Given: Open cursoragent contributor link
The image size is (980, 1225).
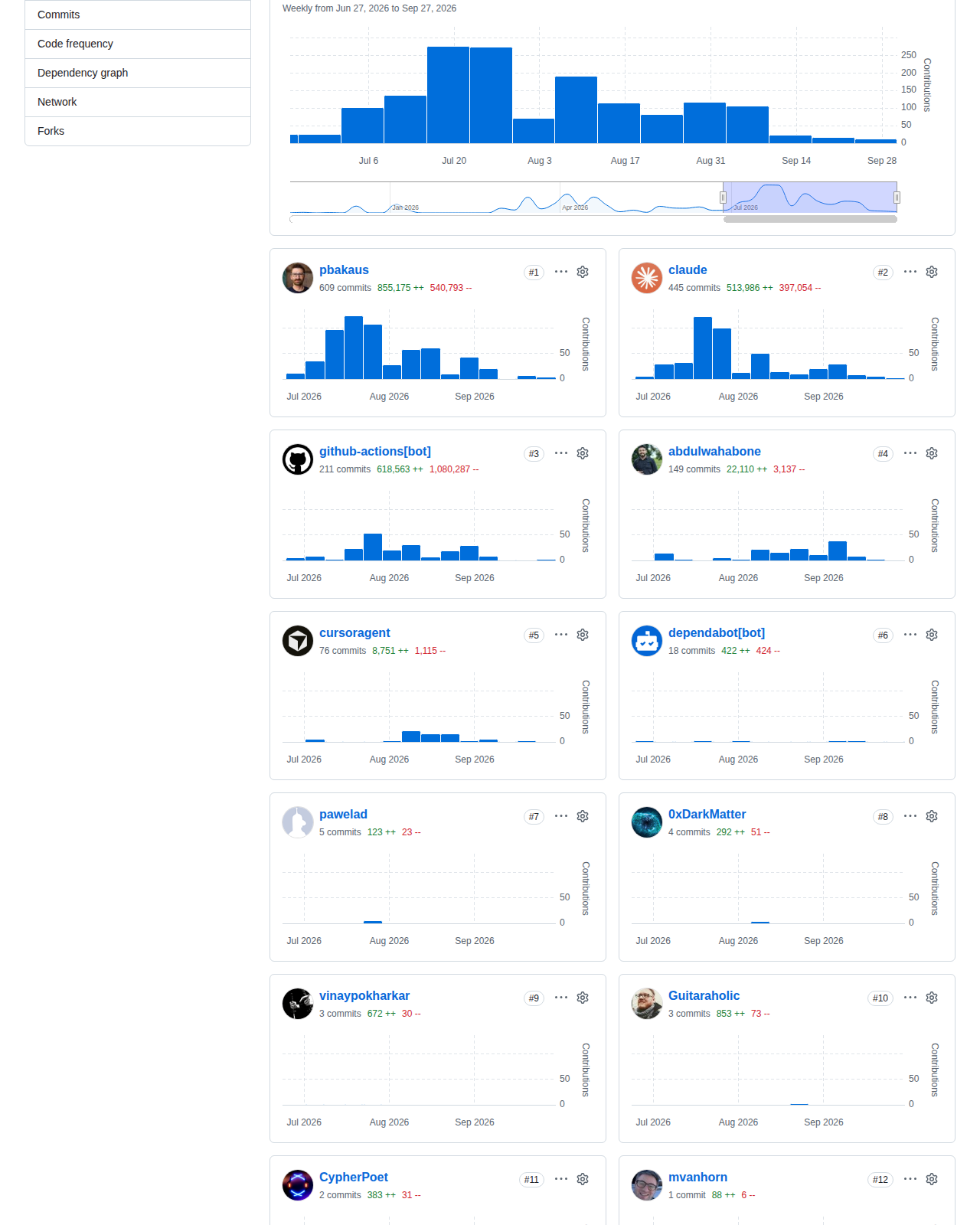Looking at the screenshot, I should point(354,633).
